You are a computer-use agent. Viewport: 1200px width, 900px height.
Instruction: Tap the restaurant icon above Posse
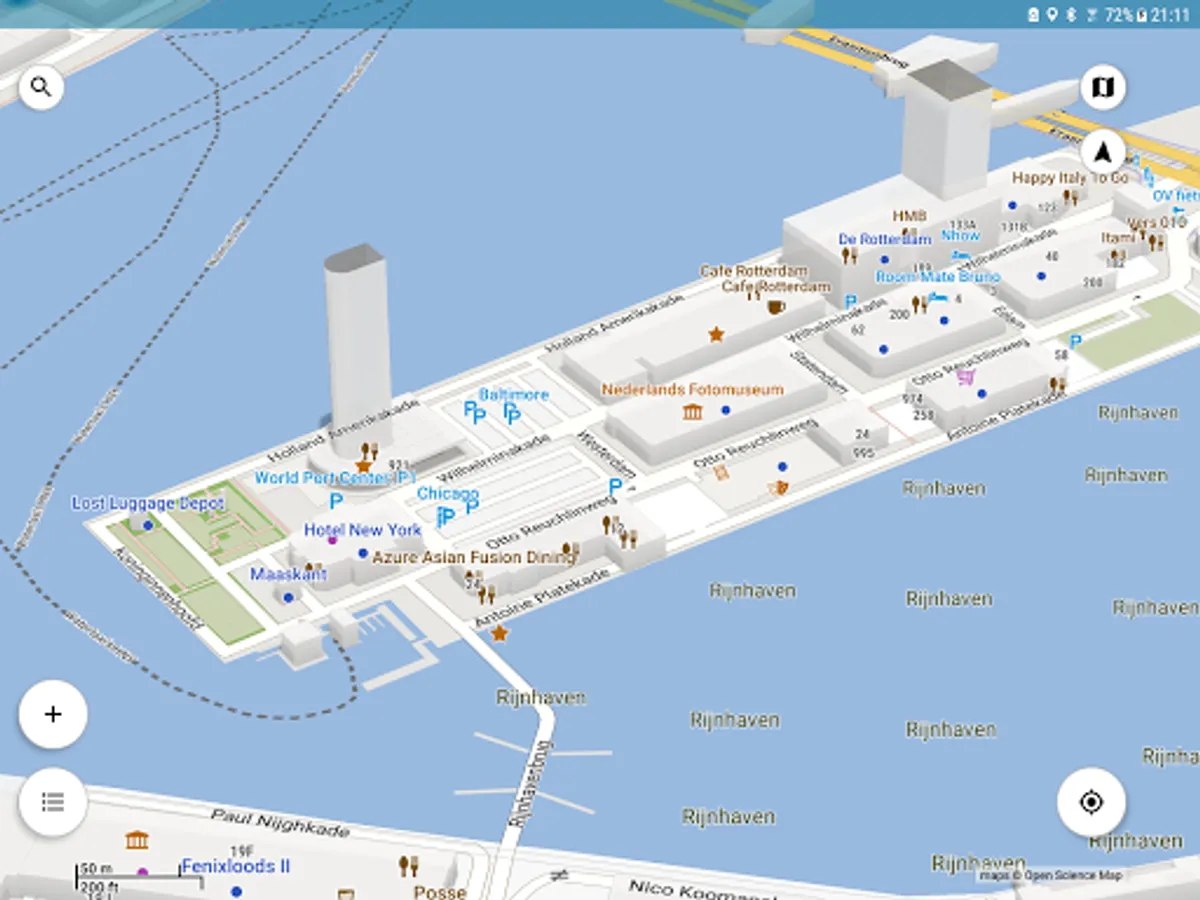(408, 866)
